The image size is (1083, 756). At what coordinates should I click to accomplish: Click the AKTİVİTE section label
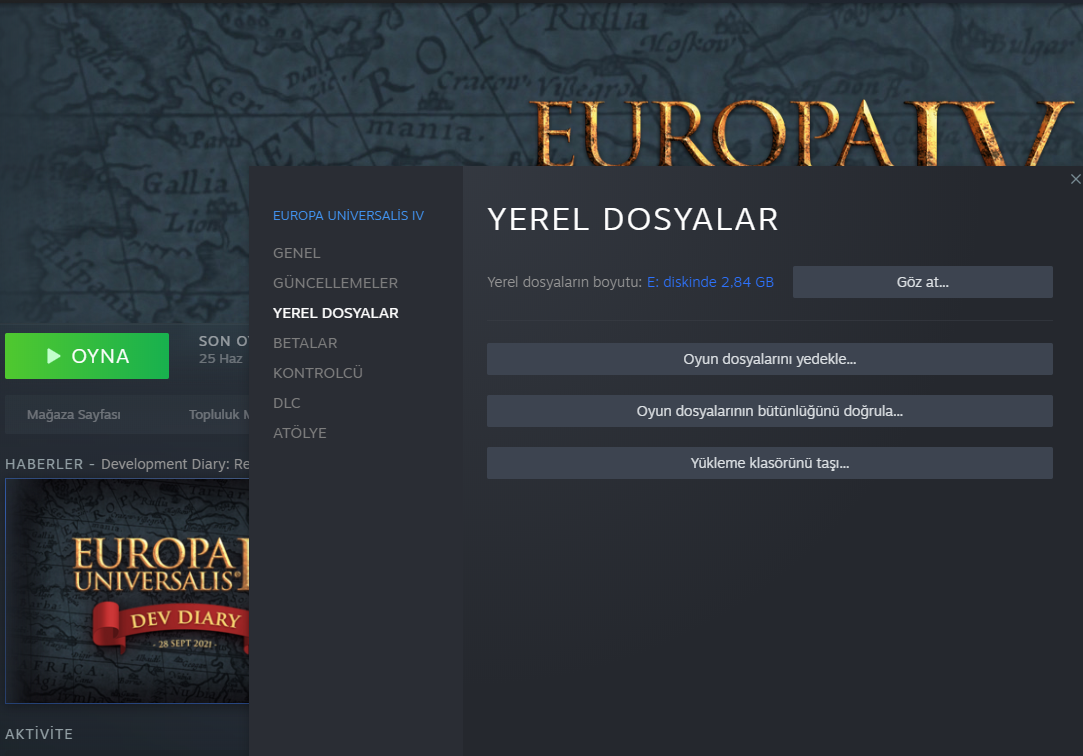(39, 734)
